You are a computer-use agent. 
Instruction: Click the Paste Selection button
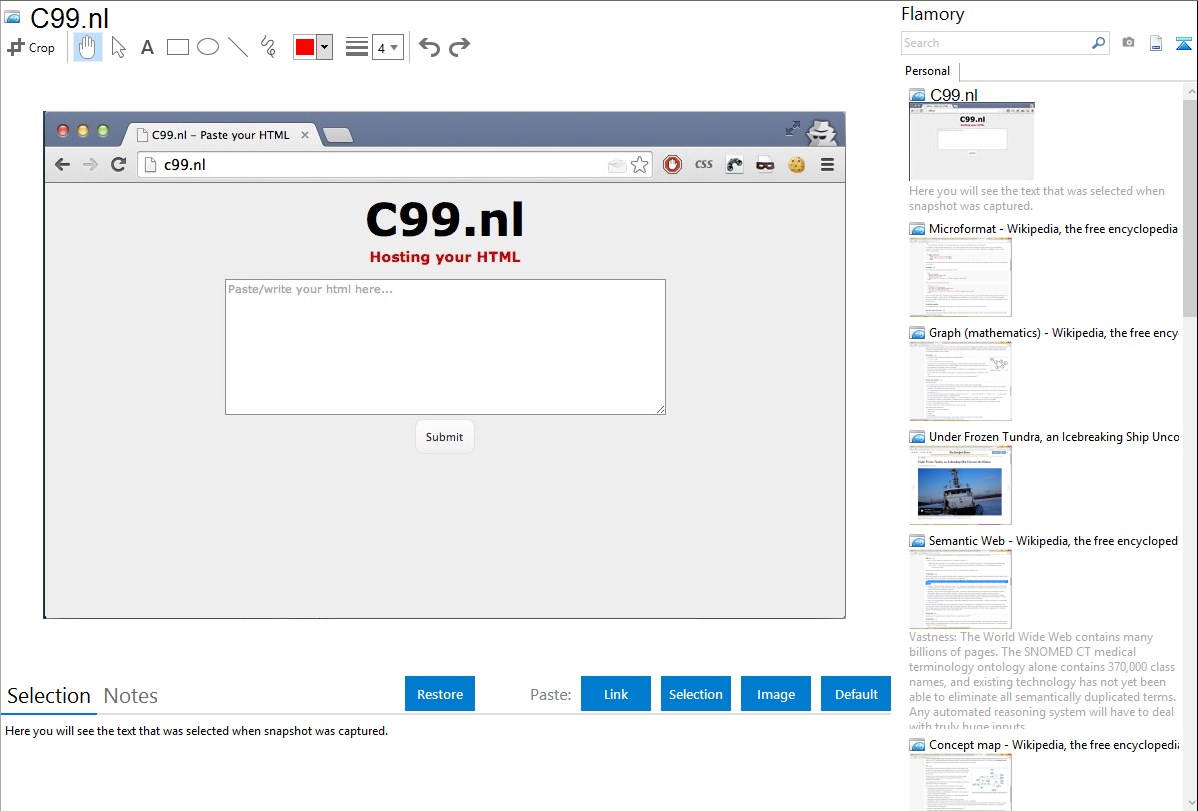point(696,694)
